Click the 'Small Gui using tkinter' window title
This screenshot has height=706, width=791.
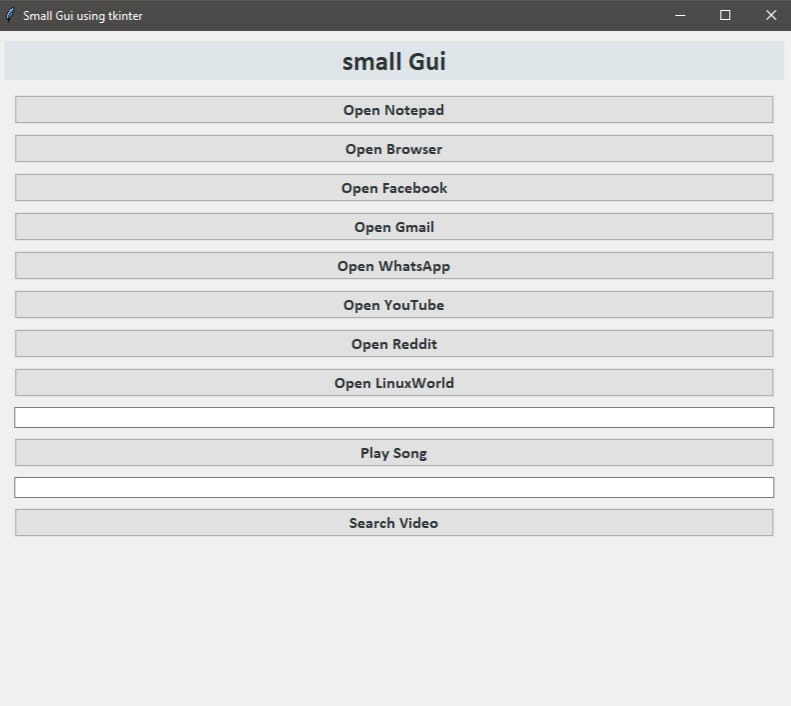click(x=83, y=16)
